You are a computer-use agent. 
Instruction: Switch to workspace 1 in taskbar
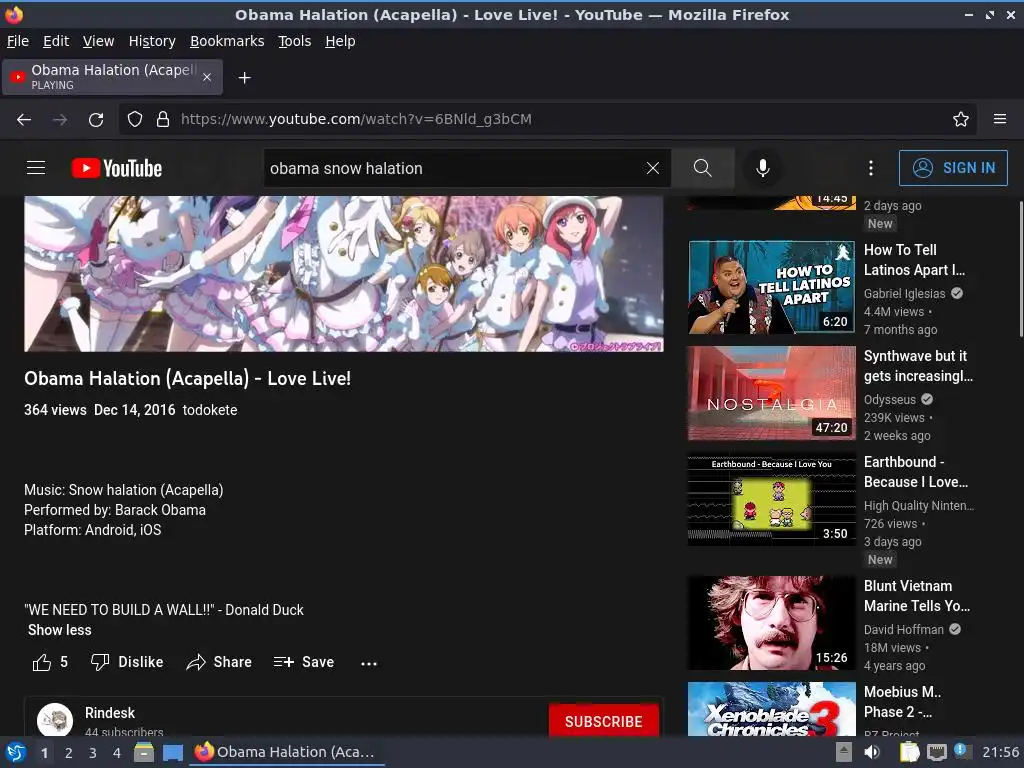[x=44, y=753]
